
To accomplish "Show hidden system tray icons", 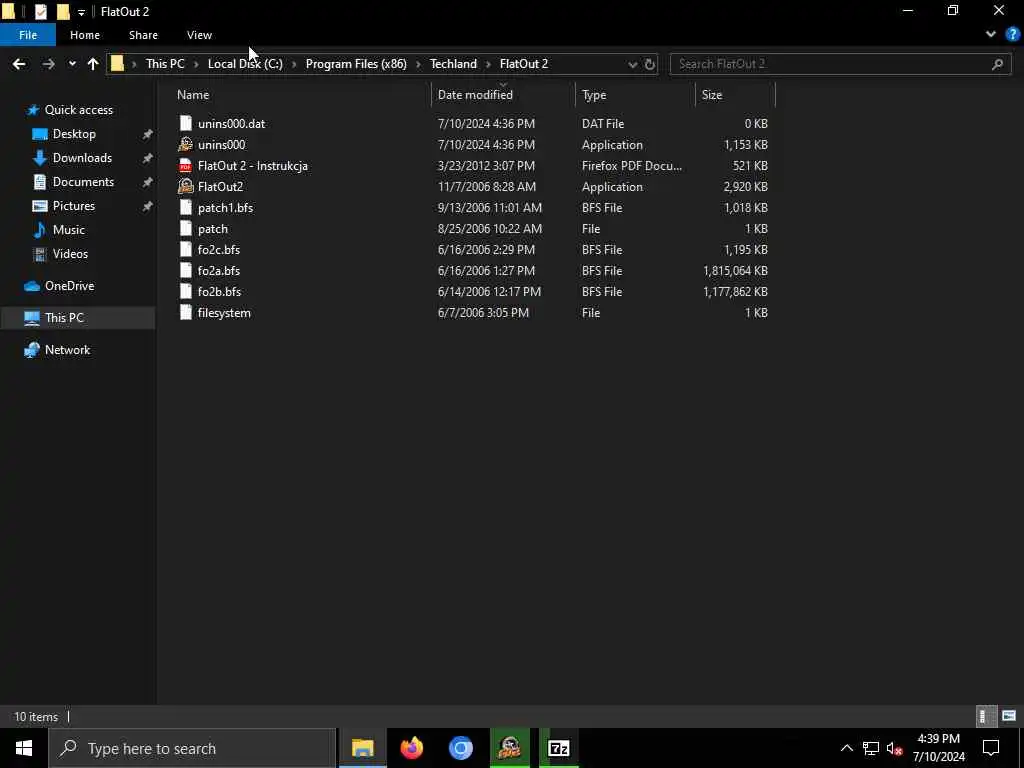I will click(x=846, y=748).
